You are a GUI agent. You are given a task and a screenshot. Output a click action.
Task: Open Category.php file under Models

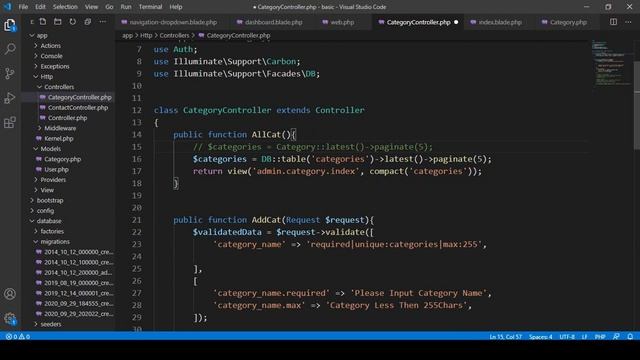62,159
